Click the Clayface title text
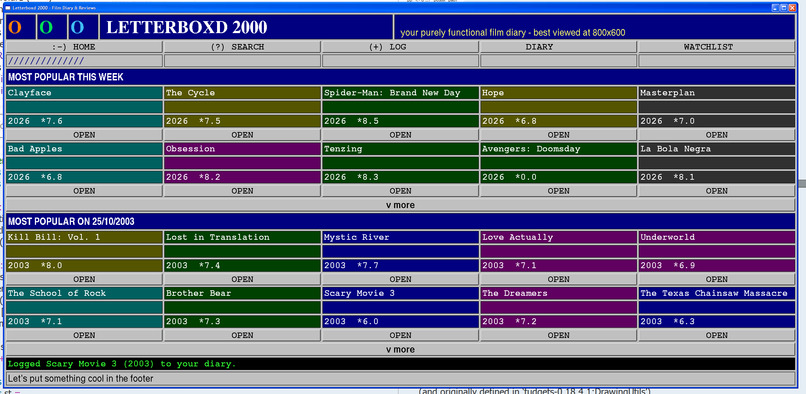The width and height of the screenshot is (806, 394). (x=29, y=93)
